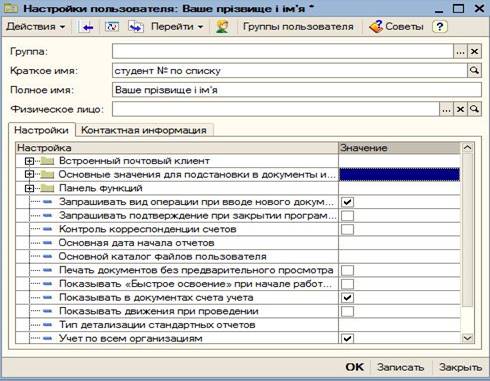The image size is (490, 381).
Task: Enable Запрашивать подтверждение при закрытии checkbox
Action: [347, 216]
